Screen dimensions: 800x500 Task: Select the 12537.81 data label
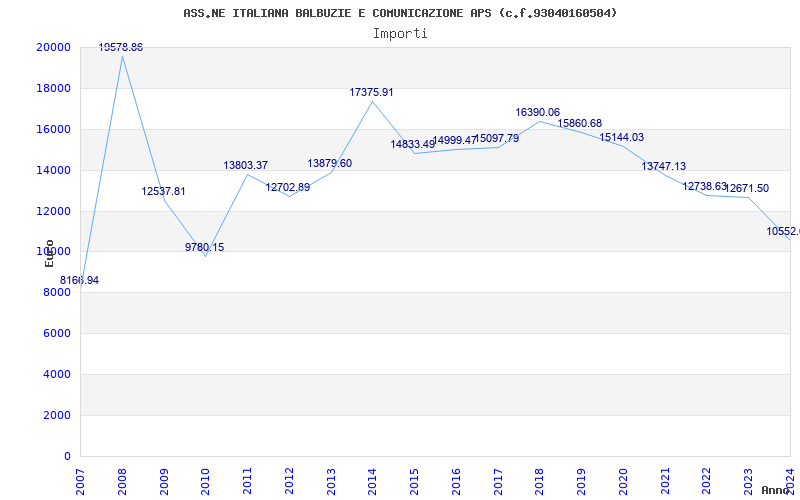pyautogui.click(x=163, y=191)
